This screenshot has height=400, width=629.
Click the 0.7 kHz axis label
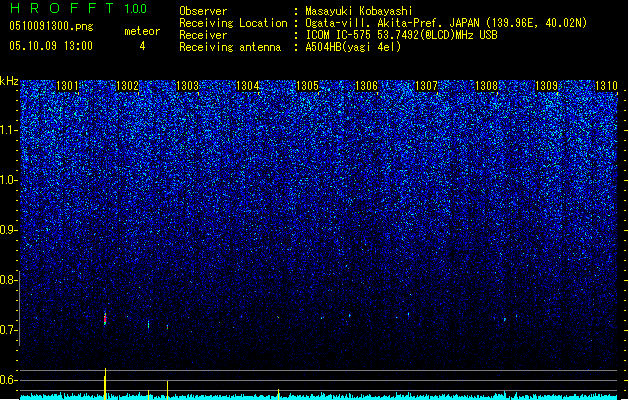point(8,330)
